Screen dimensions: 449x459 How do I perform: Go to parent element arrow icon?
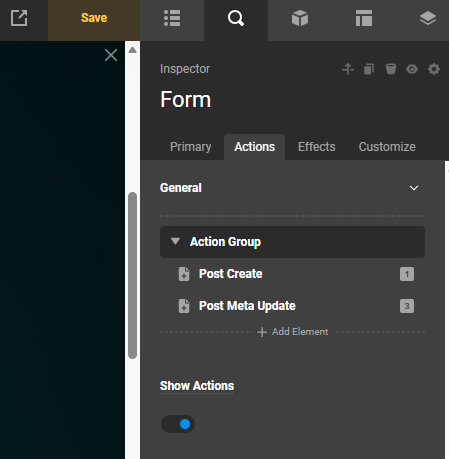pyautogui.click(x=348, y=69)
